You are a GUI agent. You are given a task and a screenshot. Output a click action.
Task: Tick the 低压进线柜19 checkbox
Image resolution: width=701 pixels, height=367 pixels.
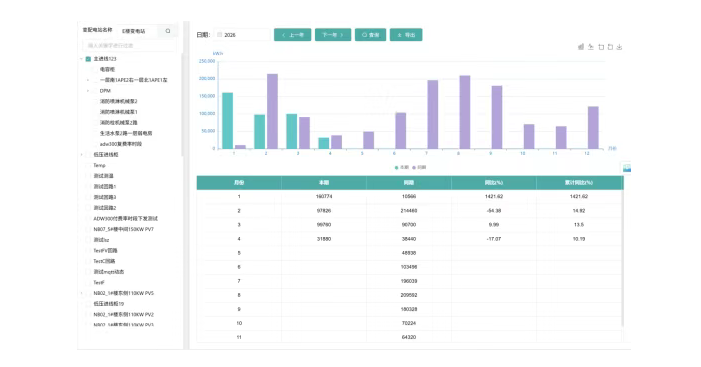(88, 304)
